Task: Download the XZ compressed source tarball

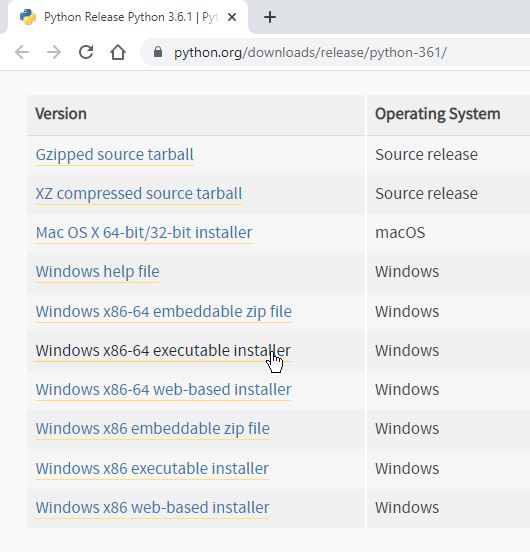Action: point(139,194)
